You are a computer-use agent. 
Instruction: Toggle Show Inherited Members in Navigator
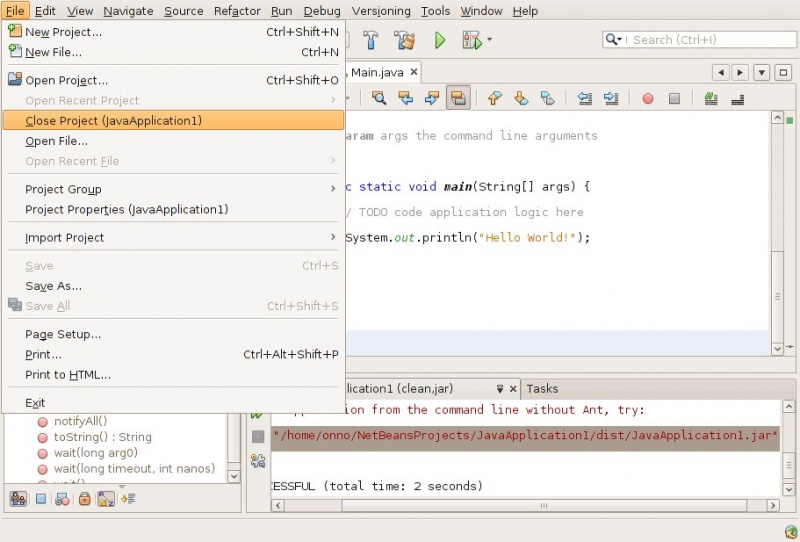[x=18, y=498]
